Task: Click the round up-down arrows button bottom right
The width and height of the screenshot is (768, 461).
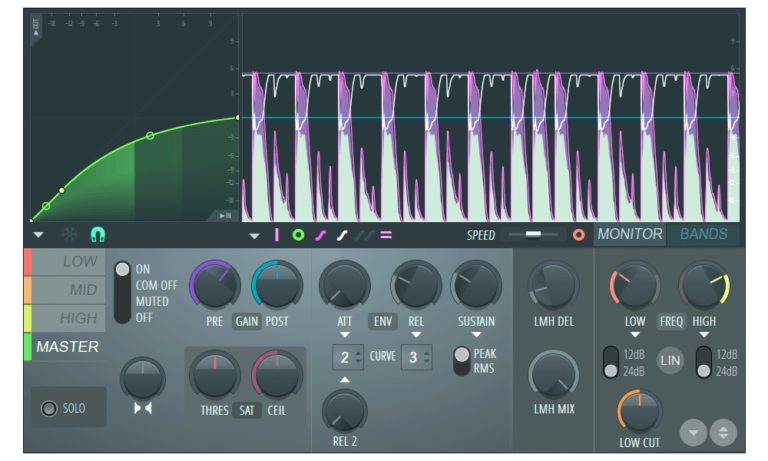Action: tap(723, 432)
